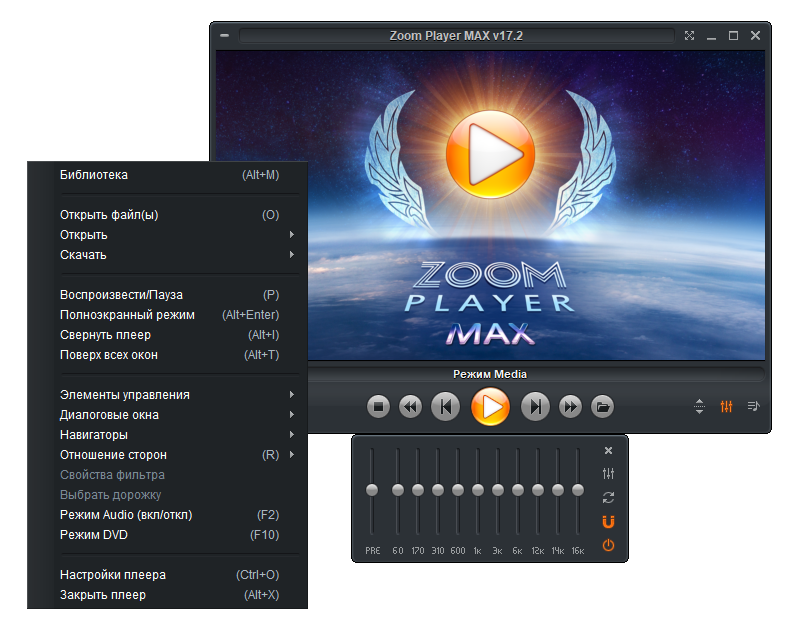Click the rewind button in control bar
800x634 pixels.
pyautogui.click(x=410, y=407)
